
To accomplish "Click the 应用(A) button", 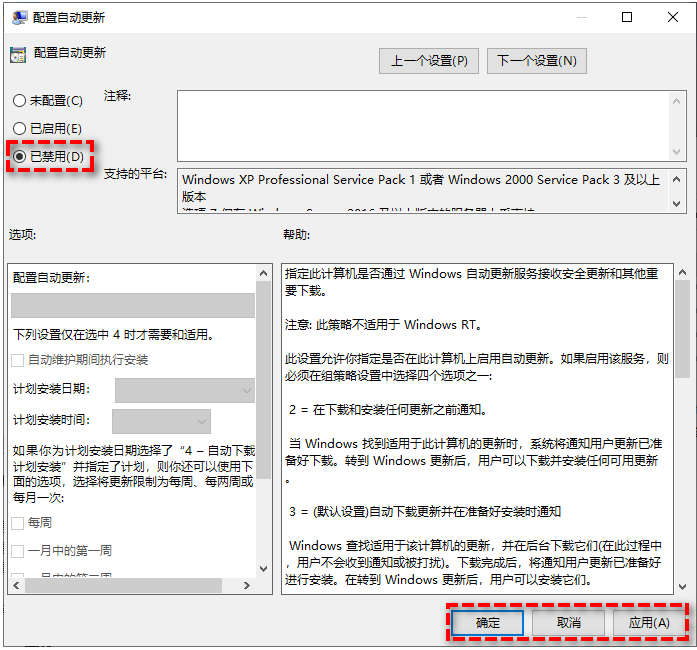I will point(649,622).
